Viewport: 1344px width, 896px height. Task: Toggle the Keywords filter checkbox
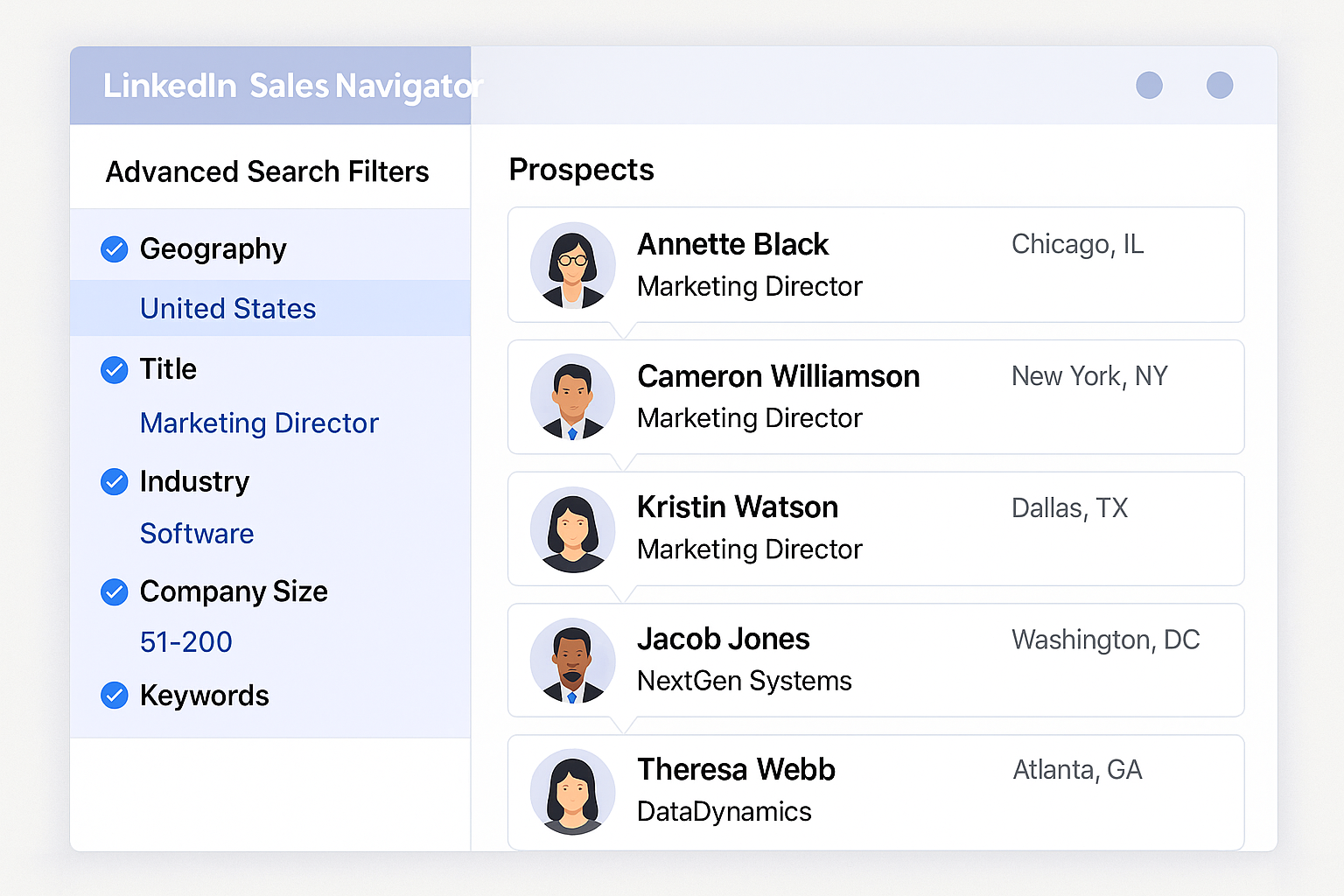pyautogui.click(x=115, y=696)
